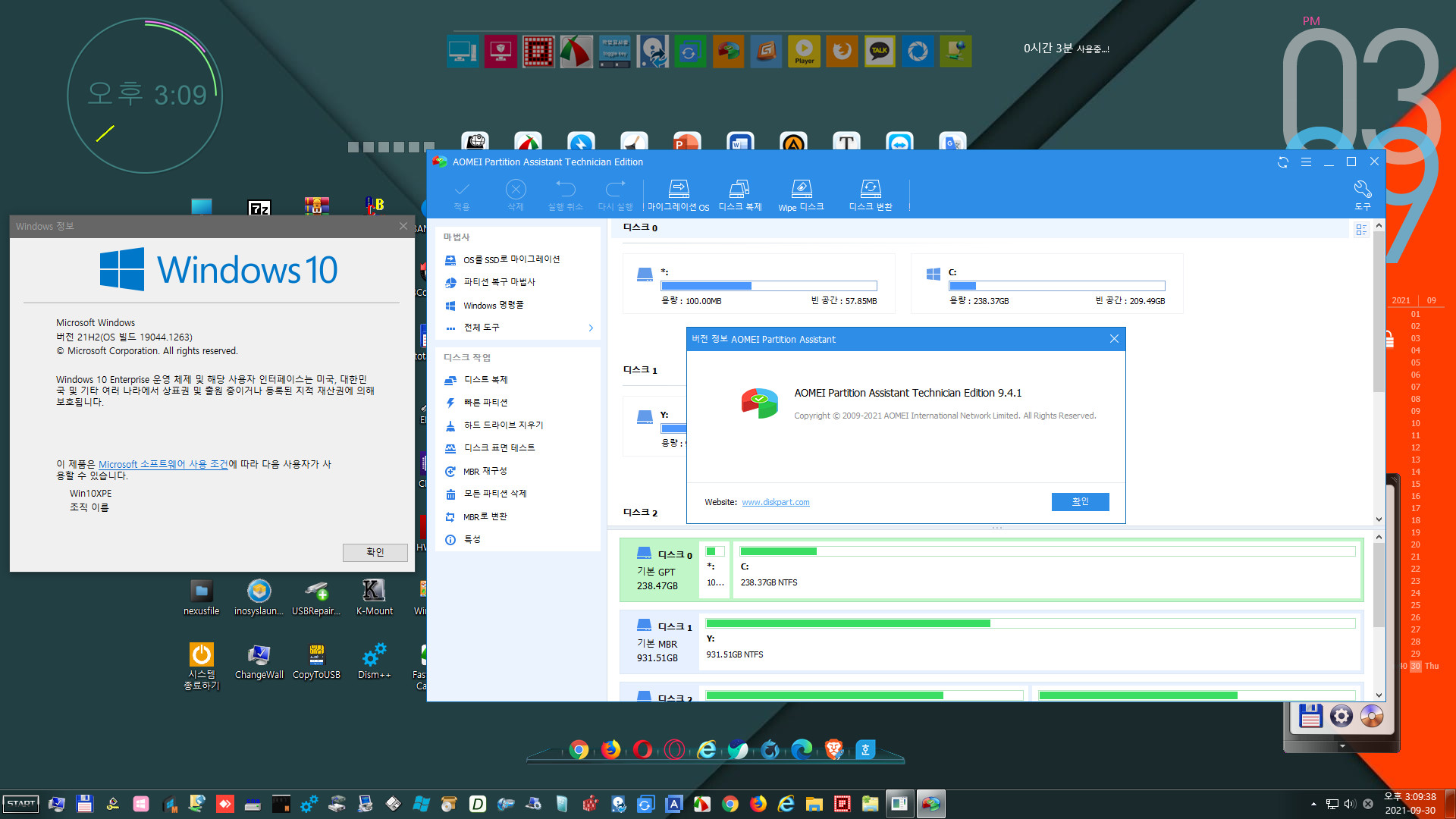
Task: Open Dism++ desktop shortcut
Action: click(x=374, y=661)
